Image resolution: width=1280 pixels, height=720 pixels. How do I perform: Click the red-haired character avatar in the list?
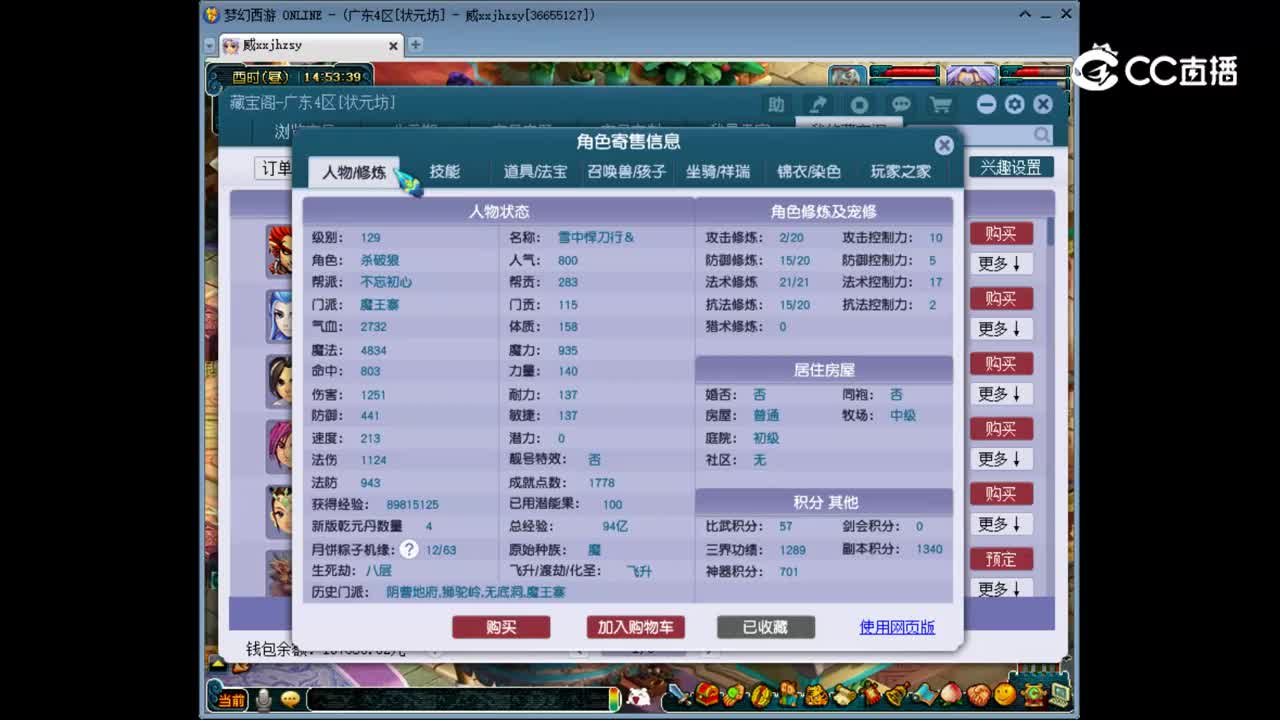pyautogui.click(x=279, y=250)
